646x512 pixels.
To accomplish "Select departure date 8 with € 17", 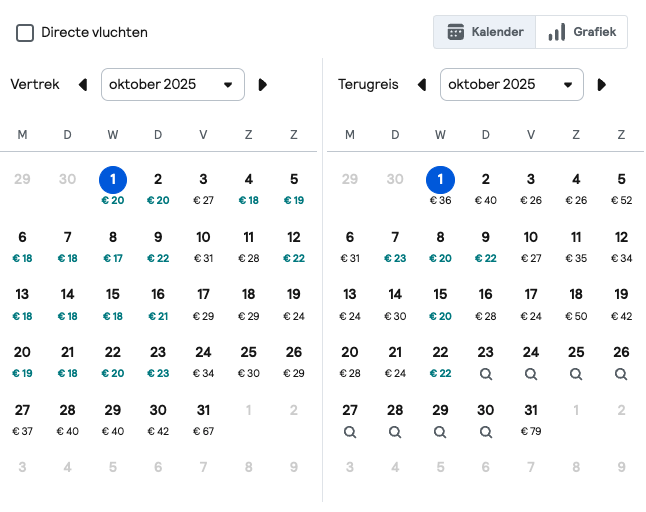I will click(x=113, y=246).
